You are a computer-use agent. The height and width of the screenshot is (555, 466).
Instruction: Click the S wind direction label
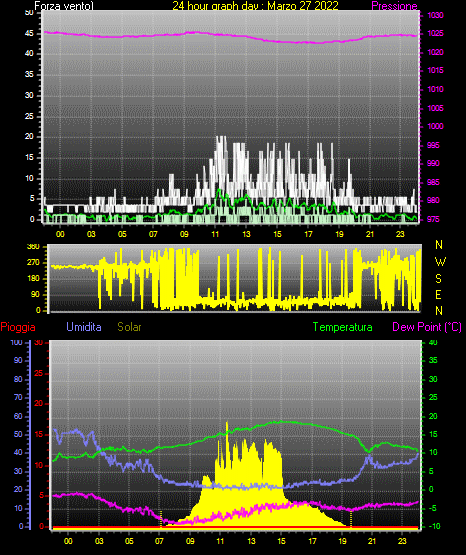click(x=438, y=279)
